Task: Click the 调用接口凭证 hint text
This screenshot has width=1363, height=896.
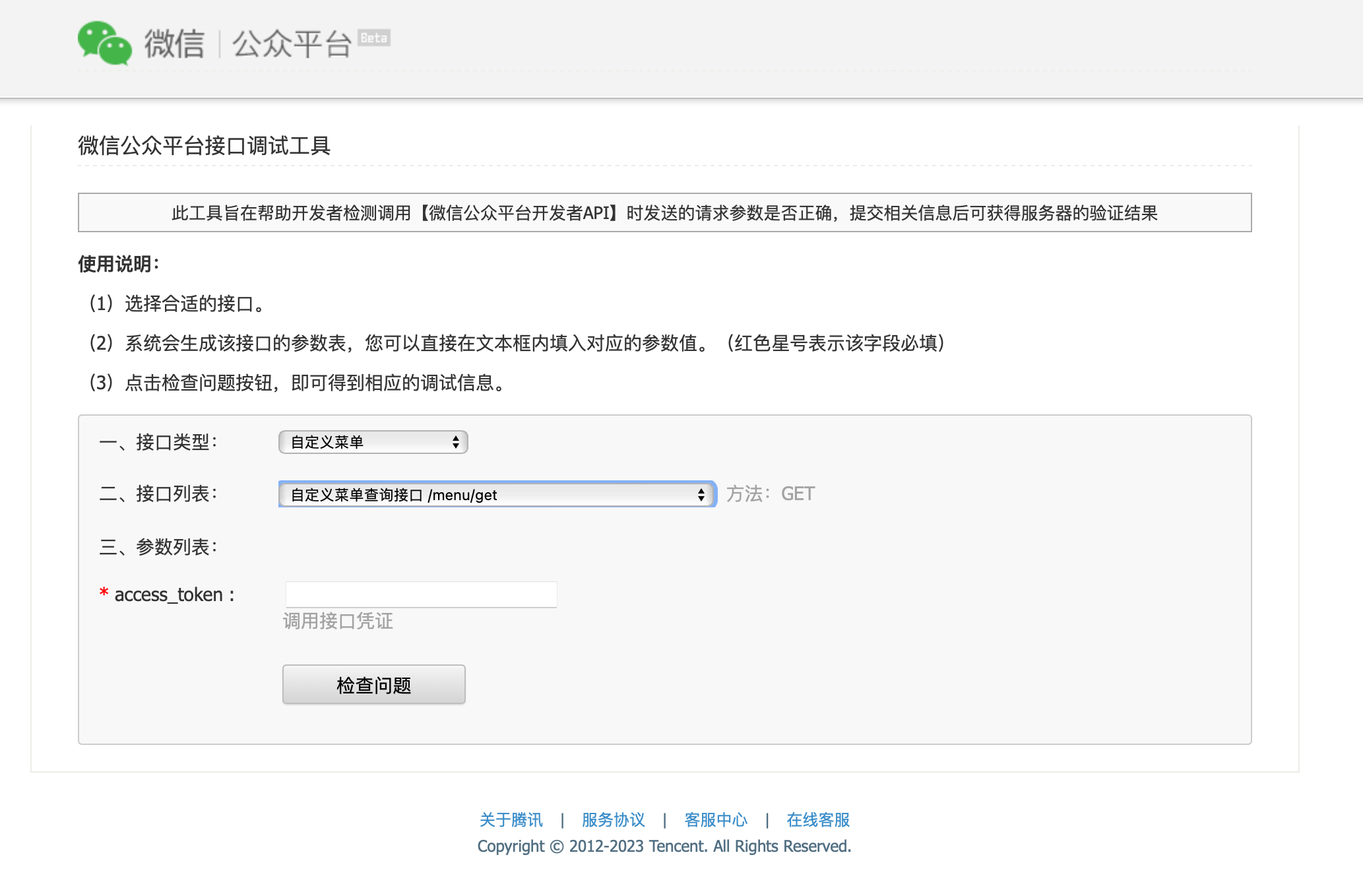Action: pos(338,621)
